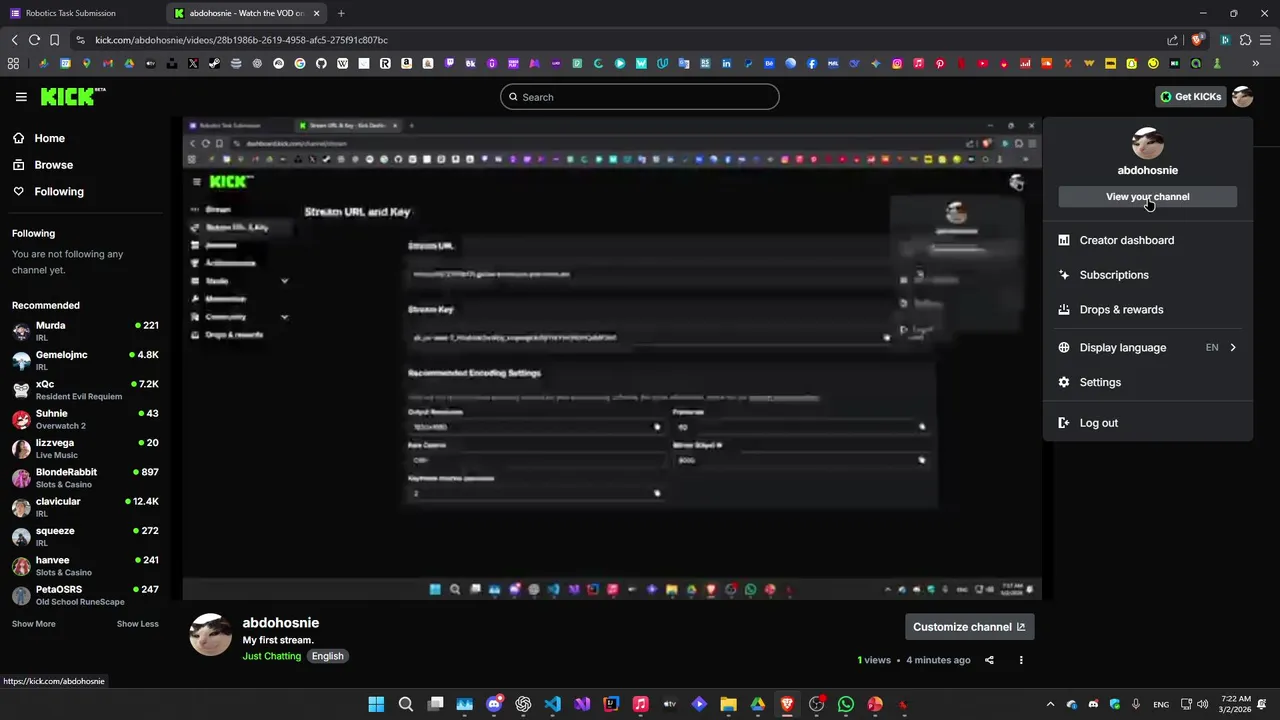Viewport: 1280px width, 720px height.
Task: Open the Windows Start menu
Action: coord(376,704)
